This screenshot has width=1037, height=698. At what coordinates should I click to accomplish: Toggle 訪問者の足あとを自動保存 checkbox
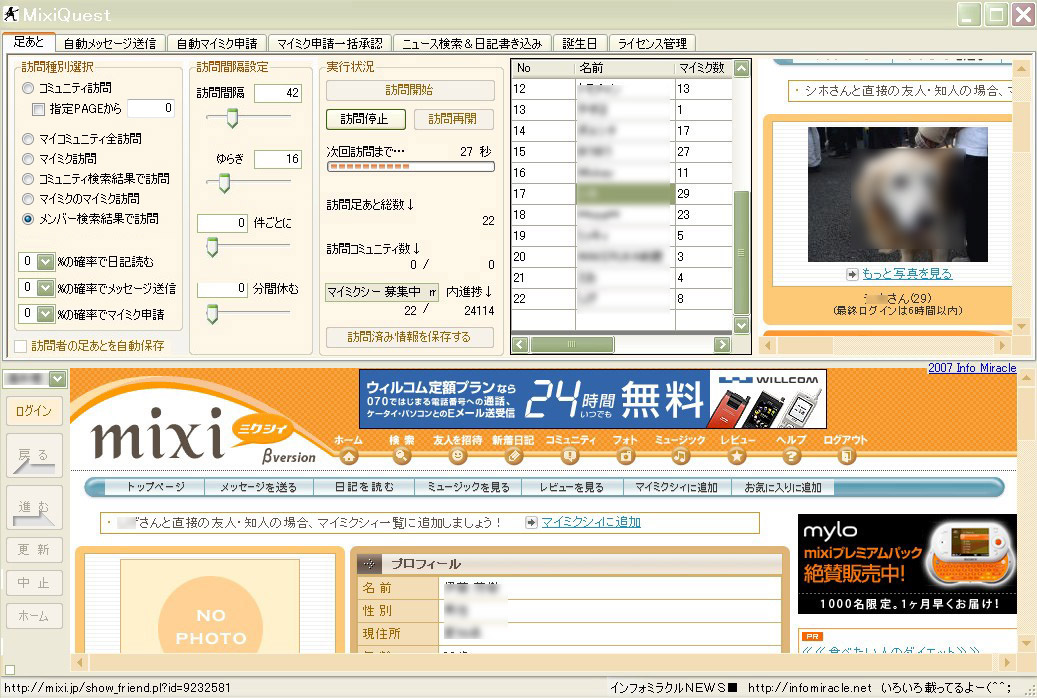(21, 346)
